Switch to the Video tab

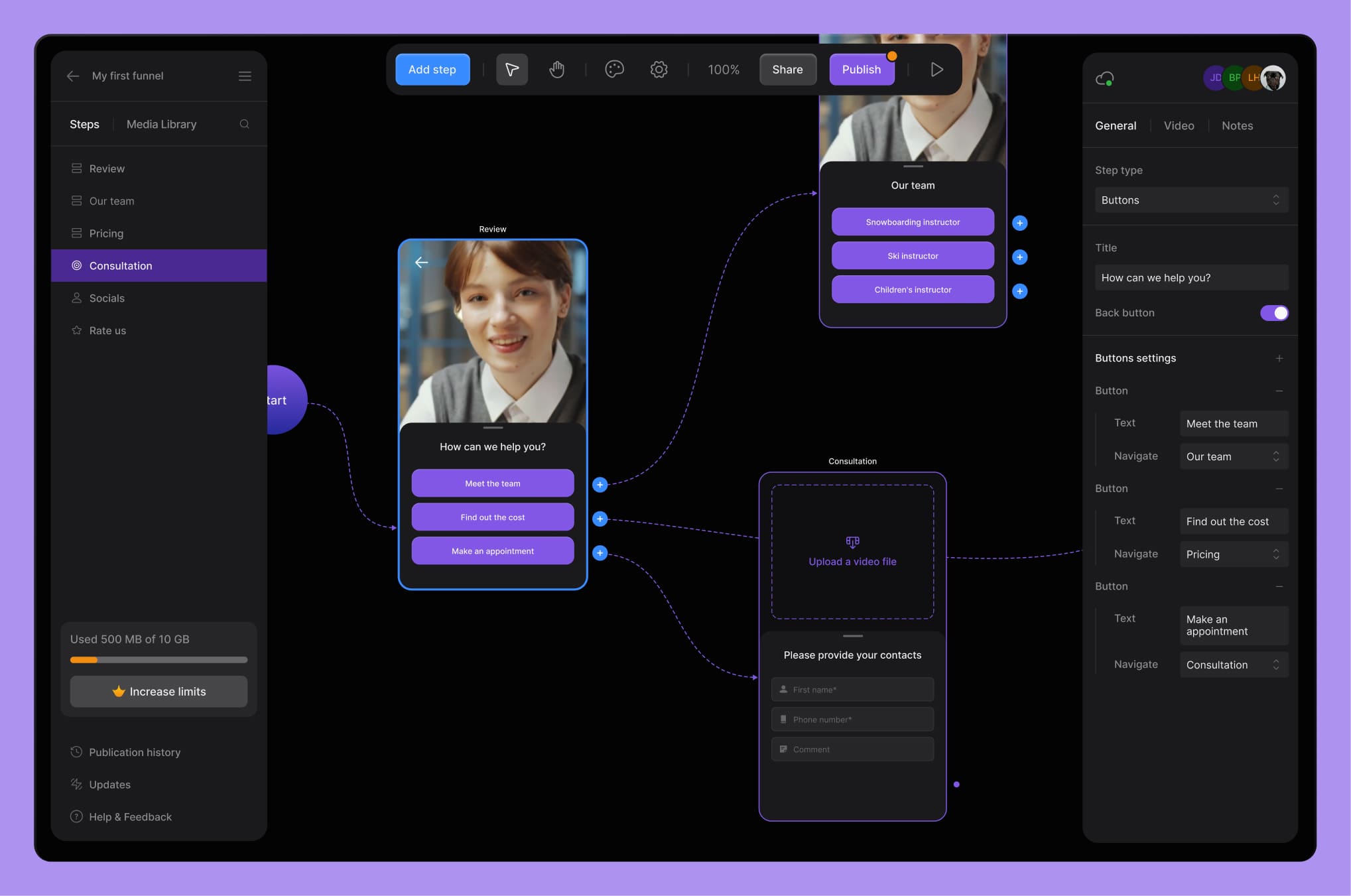pos(1179,126)
